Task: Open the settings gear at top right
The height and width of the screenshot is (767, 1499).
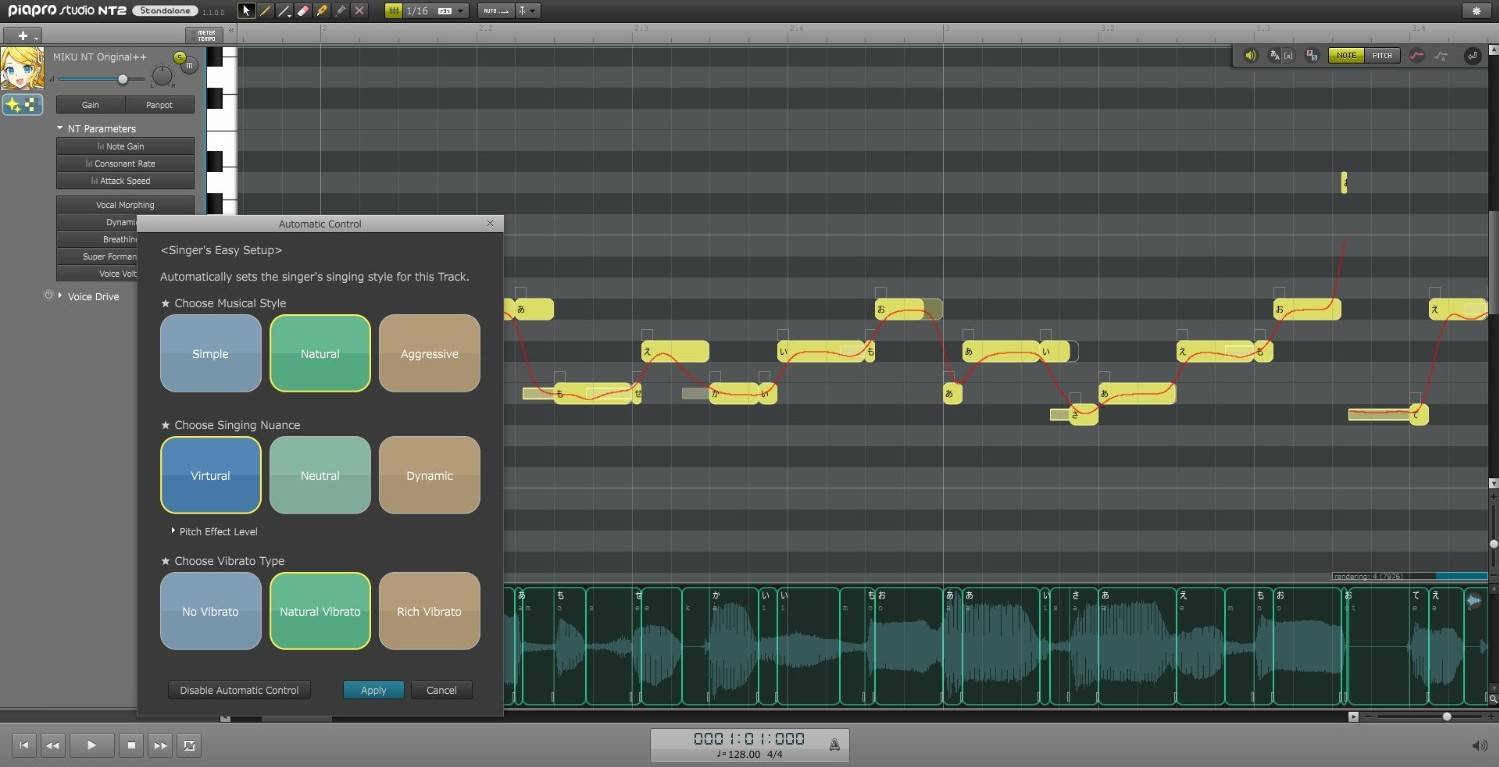Action: click(1476, 11)
